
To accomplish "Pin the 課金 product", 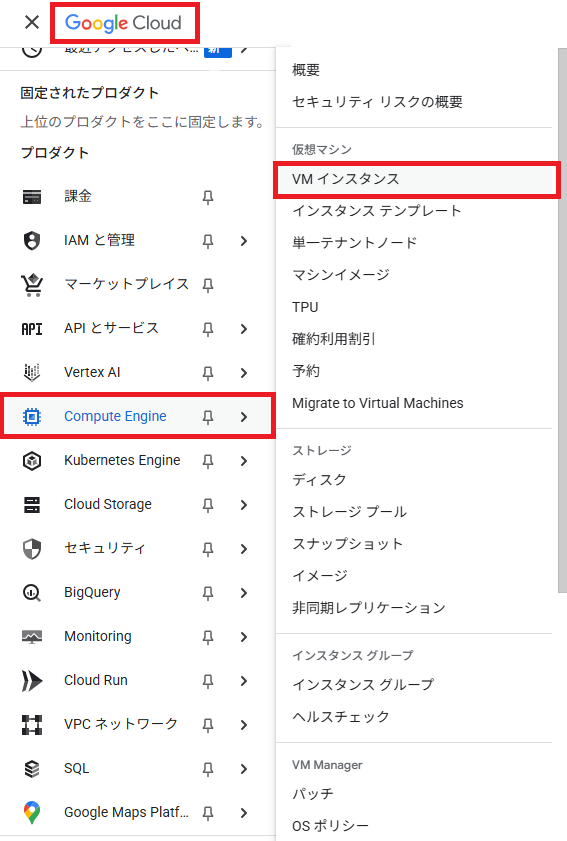I will point(208,197).
